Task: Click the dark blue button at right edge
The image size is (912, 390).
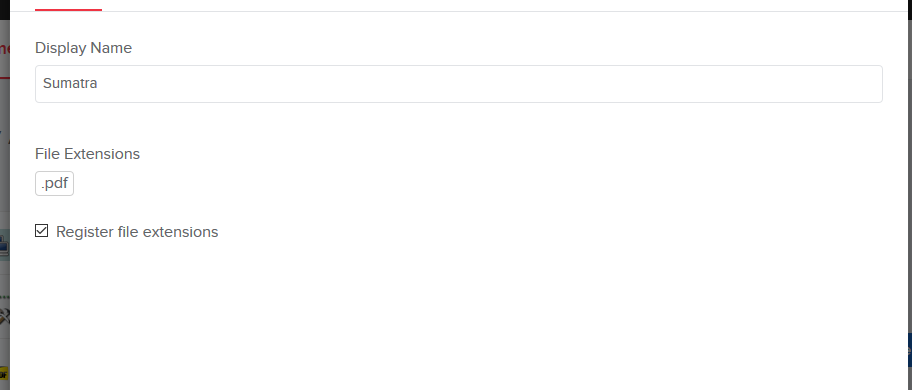Action: click(909, 349)
